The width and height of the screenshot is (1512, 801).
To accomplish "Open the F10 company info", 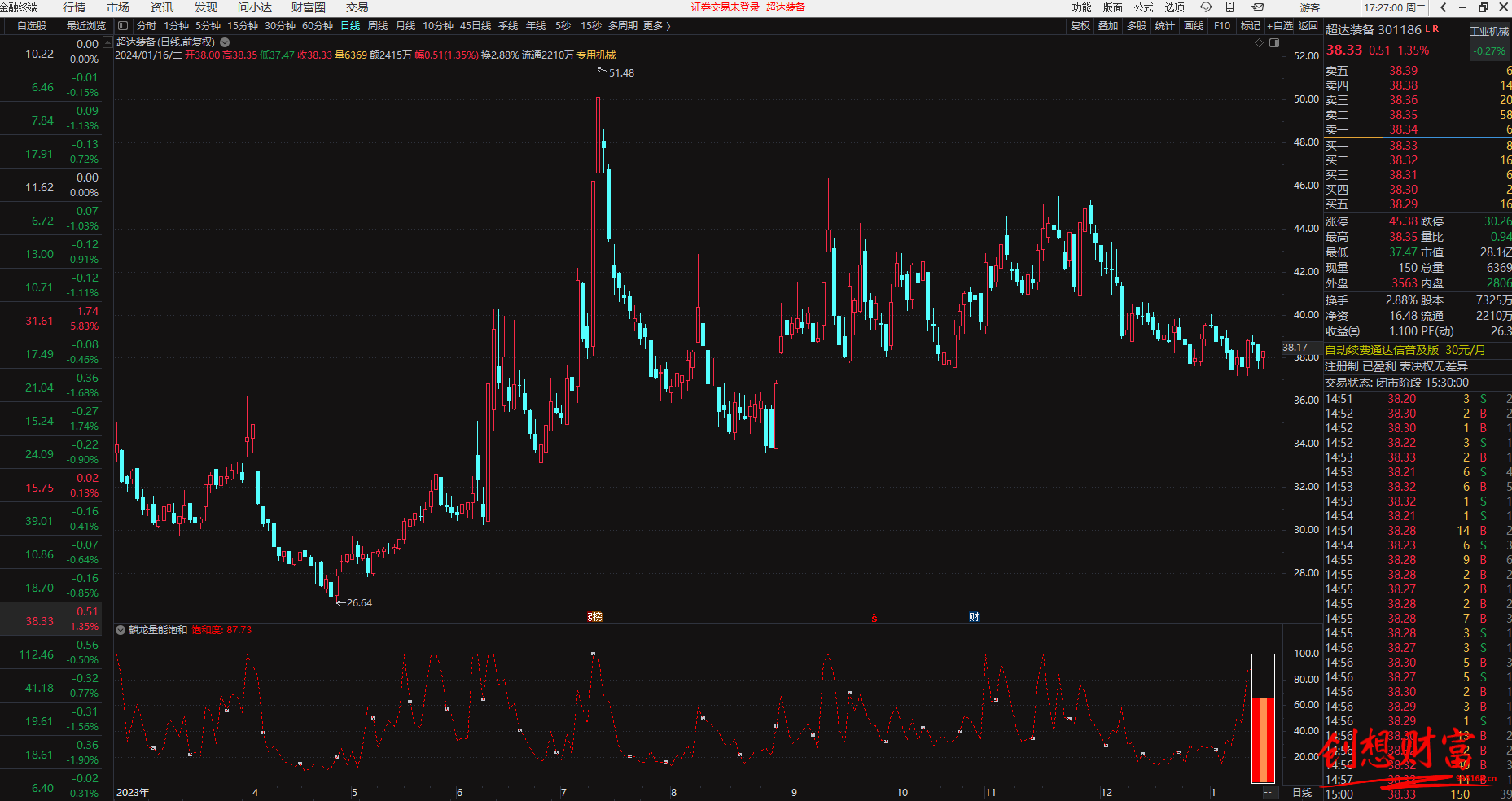I will pos(1222,26).
